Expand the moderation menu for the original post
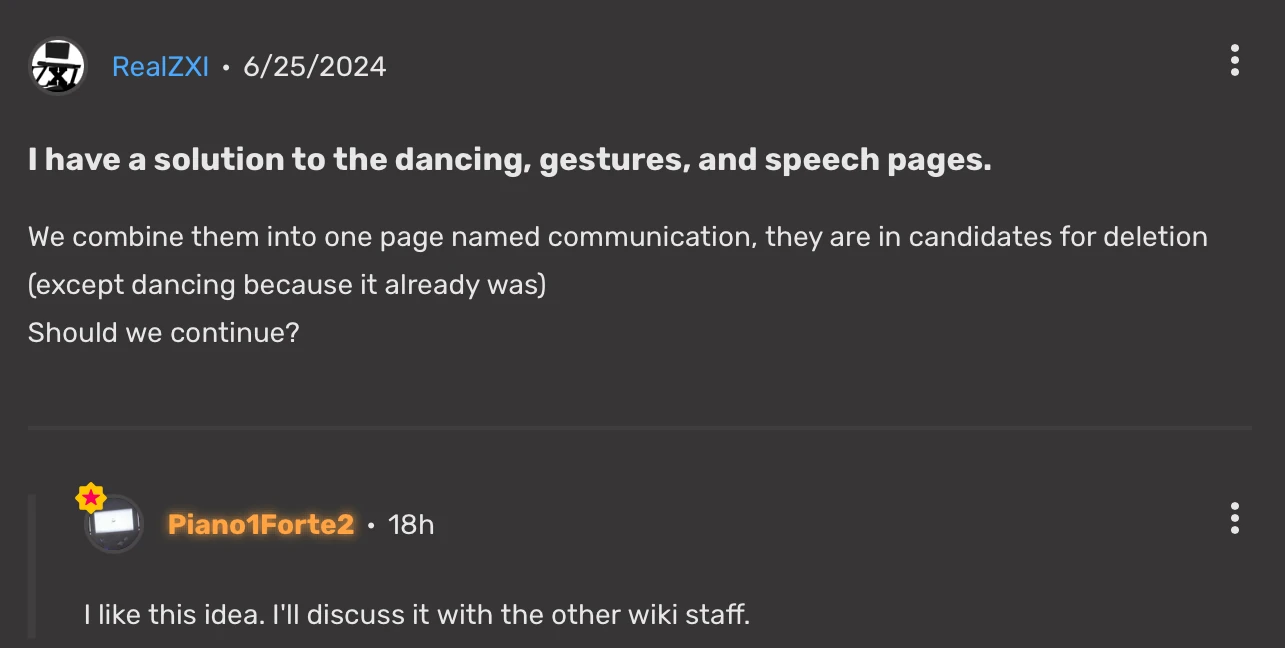 click(x=1234, y=61)
